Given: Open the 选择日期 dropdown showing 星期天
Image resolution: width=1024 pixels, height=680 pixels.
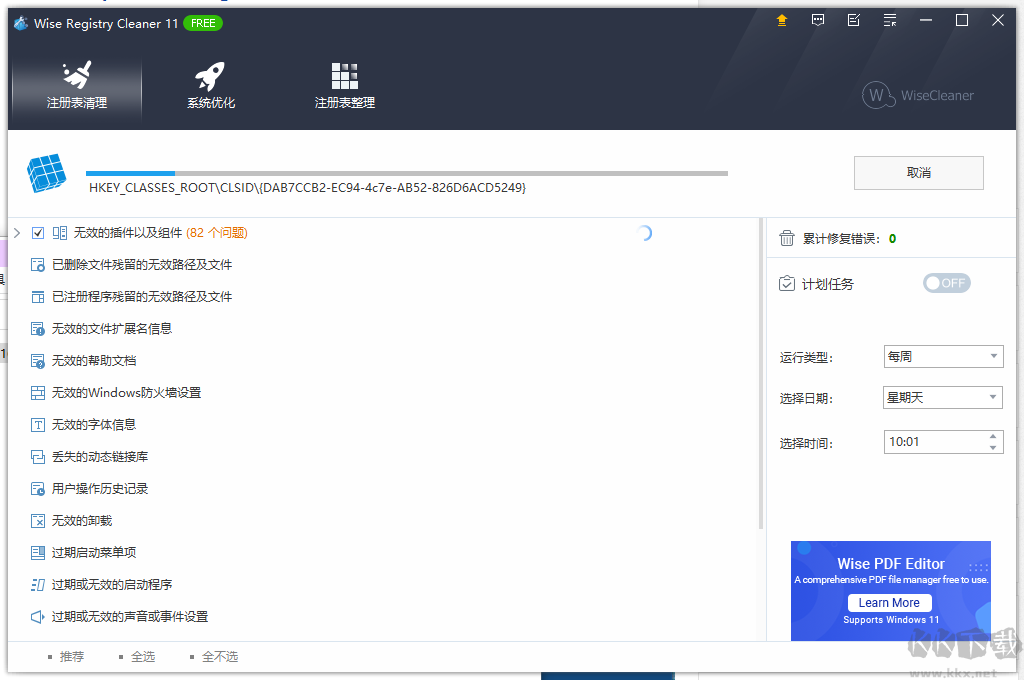Looking at the screenshot, I should [x=943, y=397].
